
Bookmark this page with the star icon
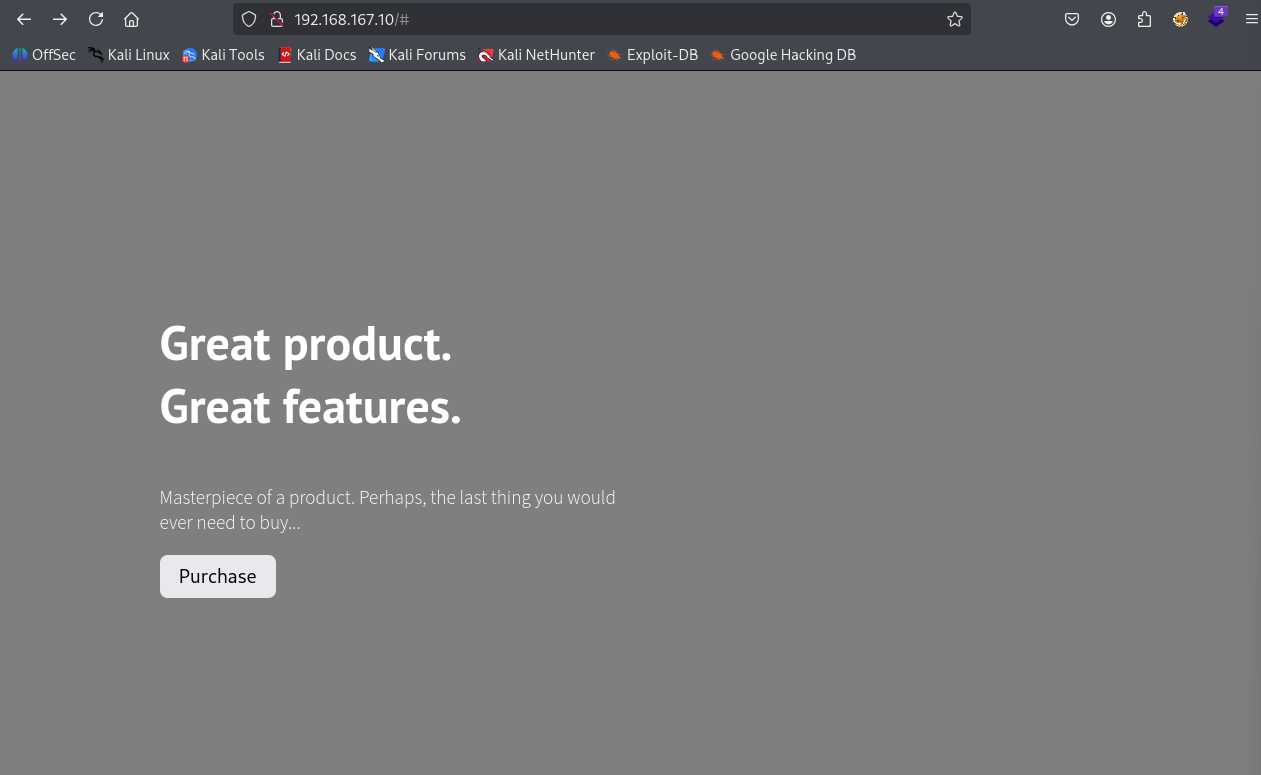coord(955,19)
